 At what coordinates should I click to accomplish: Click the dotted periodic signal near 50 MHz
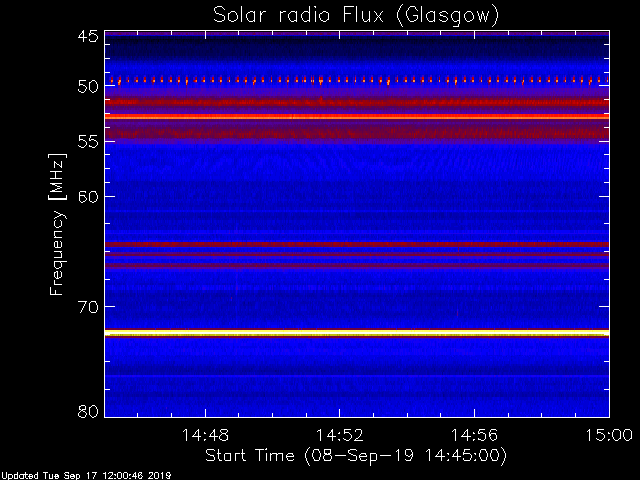pyautogui.click(x=357, y=80)
